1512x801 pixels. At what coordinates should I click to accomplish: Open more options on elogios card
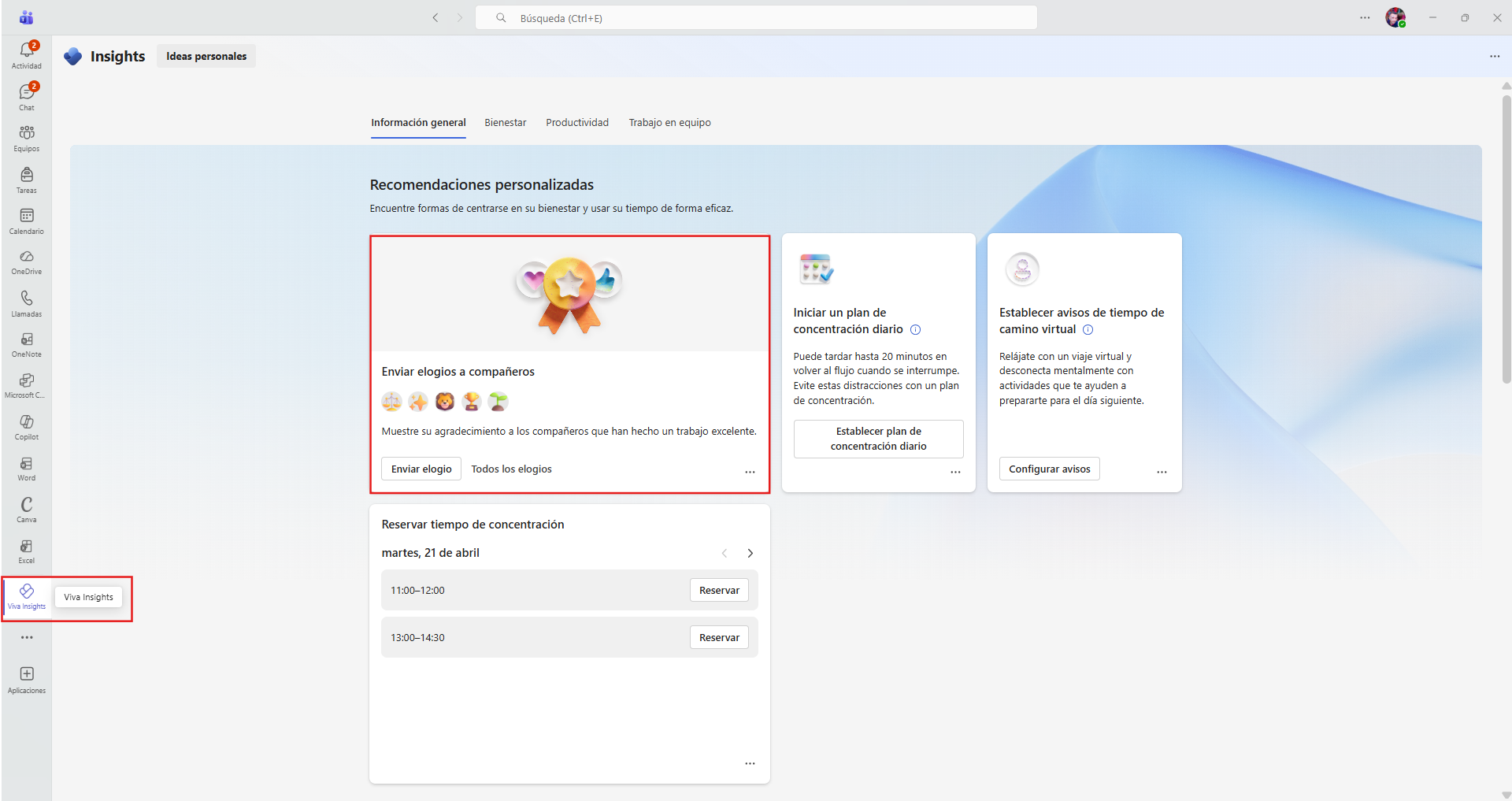(x=750, y=472)
